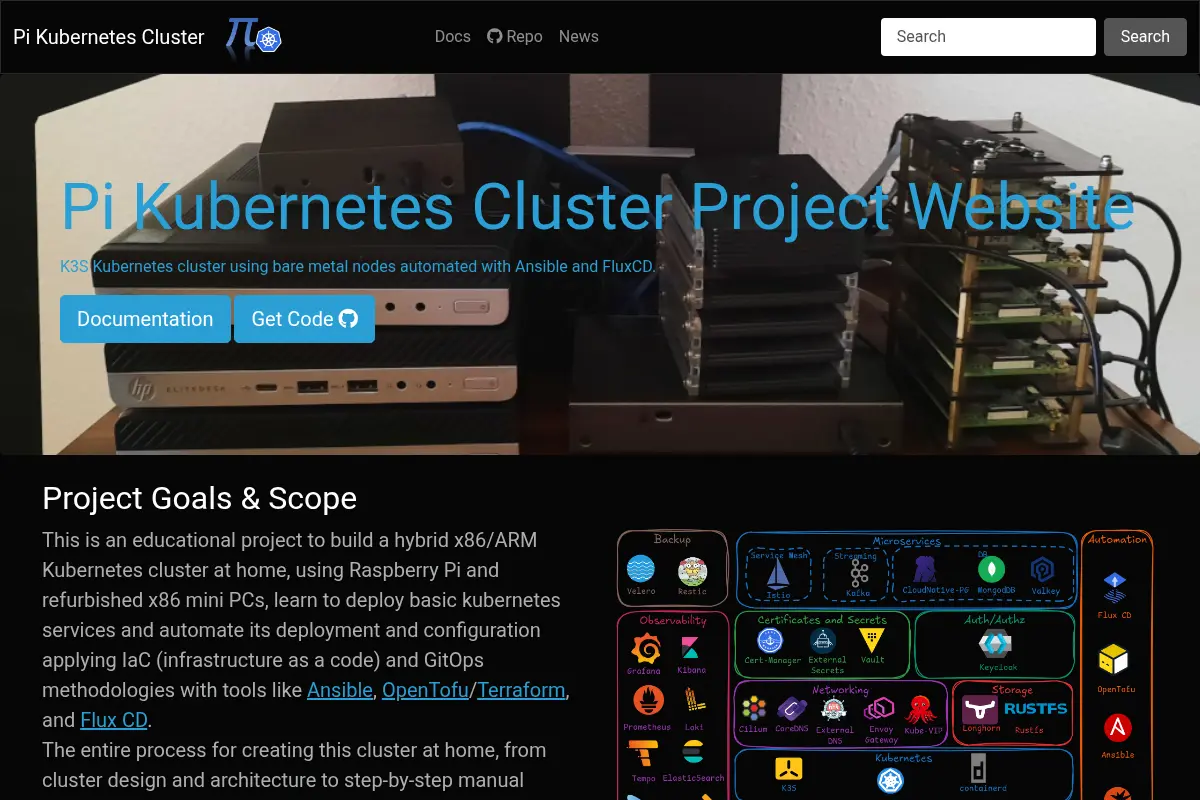The height and width of the screenshot is (800, 1200).
Task: Click the Kube-VIP octopus icon
Action: point(921,710)
